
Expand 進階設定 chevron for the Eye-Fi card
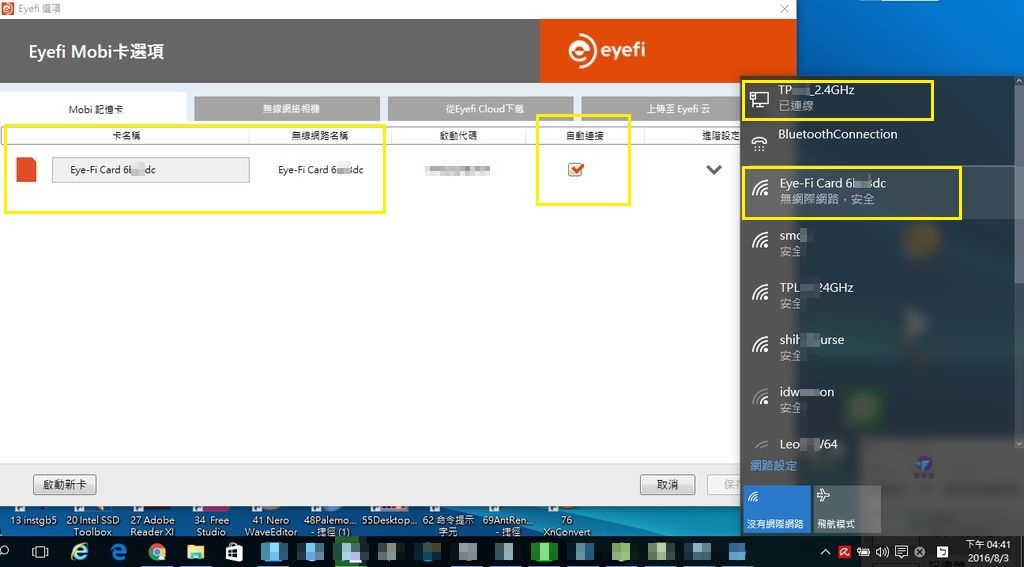[x=714, y=170]
